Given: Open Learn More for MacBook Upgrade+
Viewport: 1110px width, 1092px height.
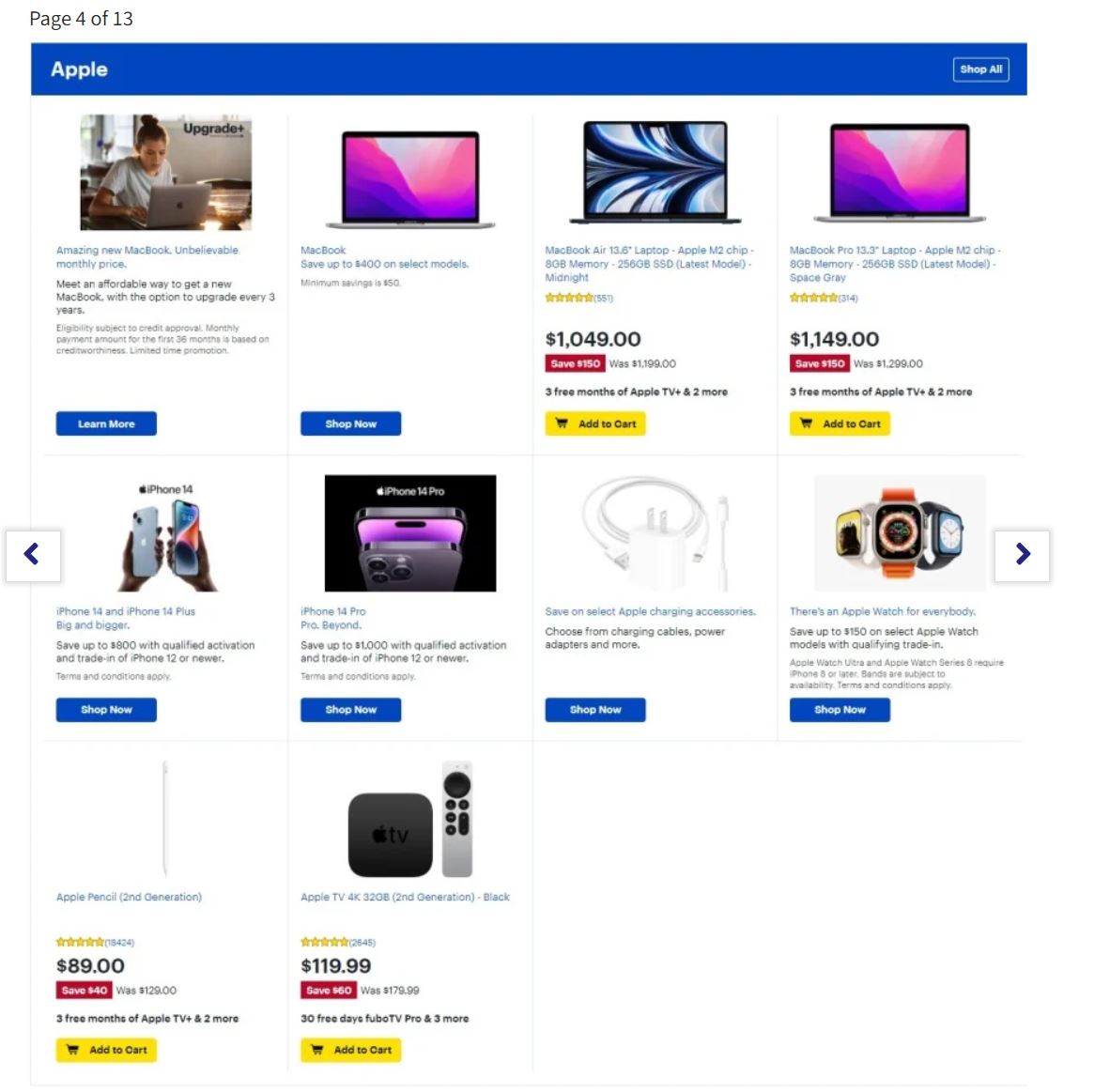Looking at the screenshot, I should click(106, 423).
